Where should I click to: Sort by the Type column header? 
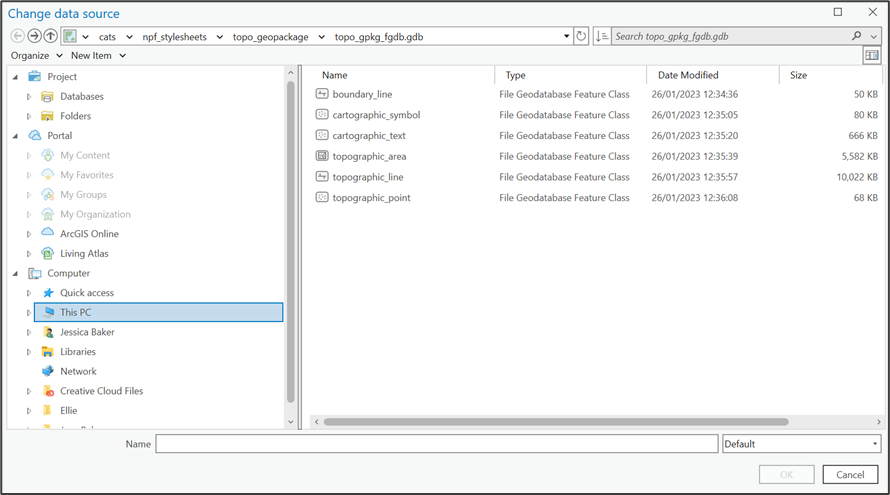pos(515,75)
